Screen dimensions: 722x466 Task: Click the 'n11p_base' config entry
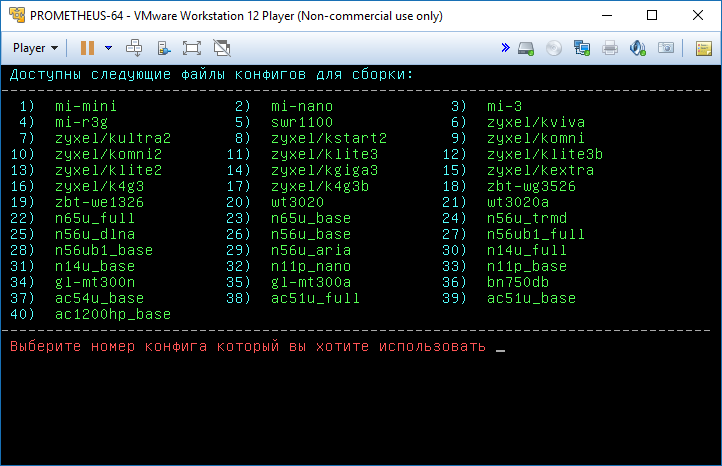tap(527, 266)
